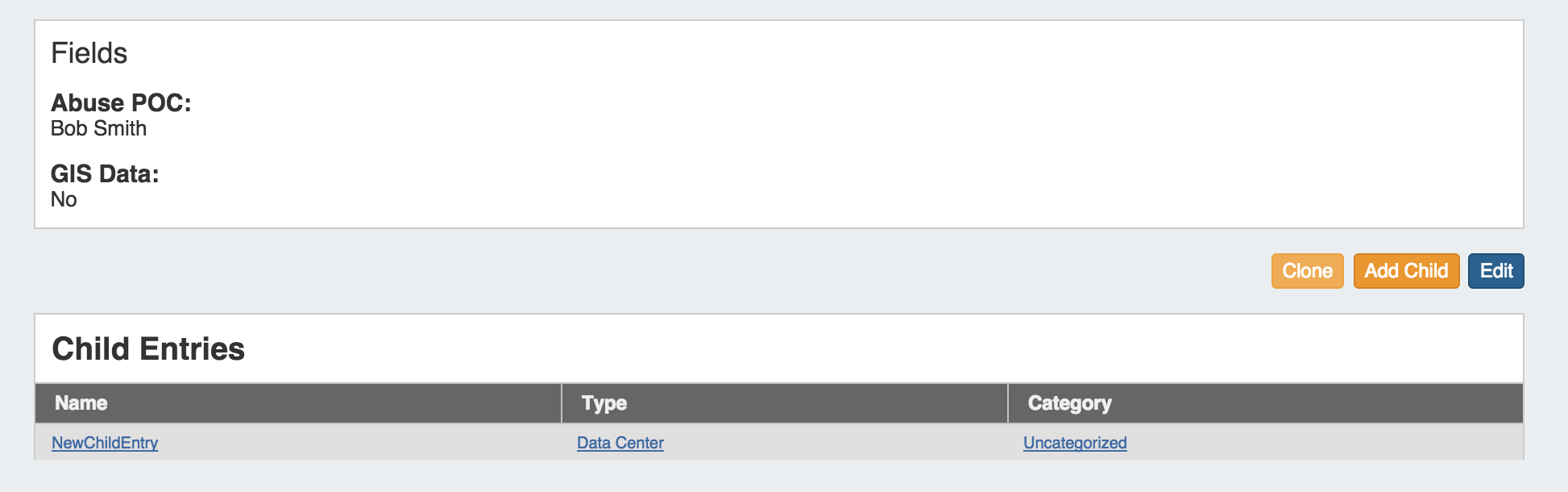Click the Bob Smith value text

[98, 129]
